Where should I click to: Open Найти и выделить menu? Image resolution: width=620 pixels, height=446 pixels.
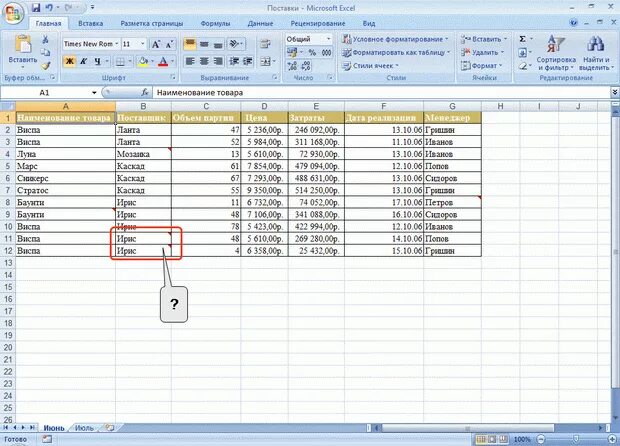coord(596,53)
